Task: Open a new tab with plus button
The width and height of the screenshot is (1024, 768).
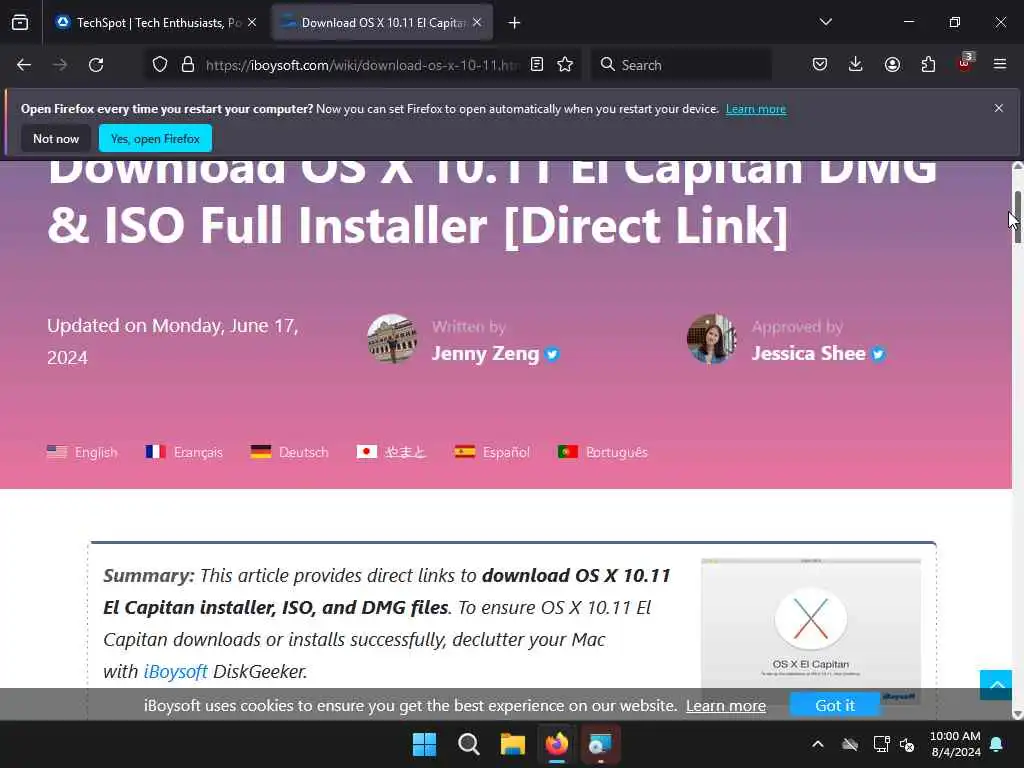Action: point(515,23)
